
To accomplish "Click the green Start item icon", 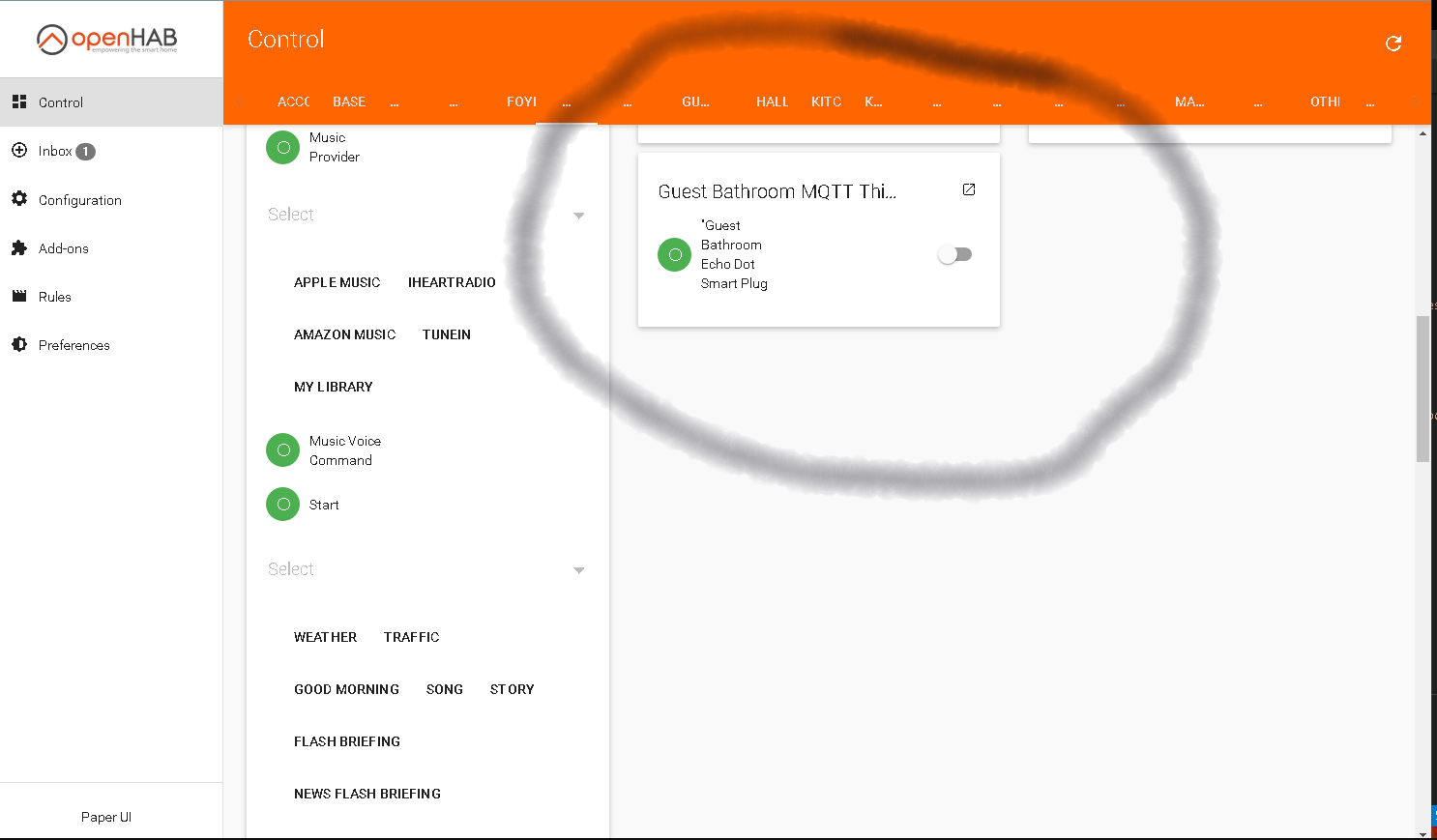I will 282,505.
